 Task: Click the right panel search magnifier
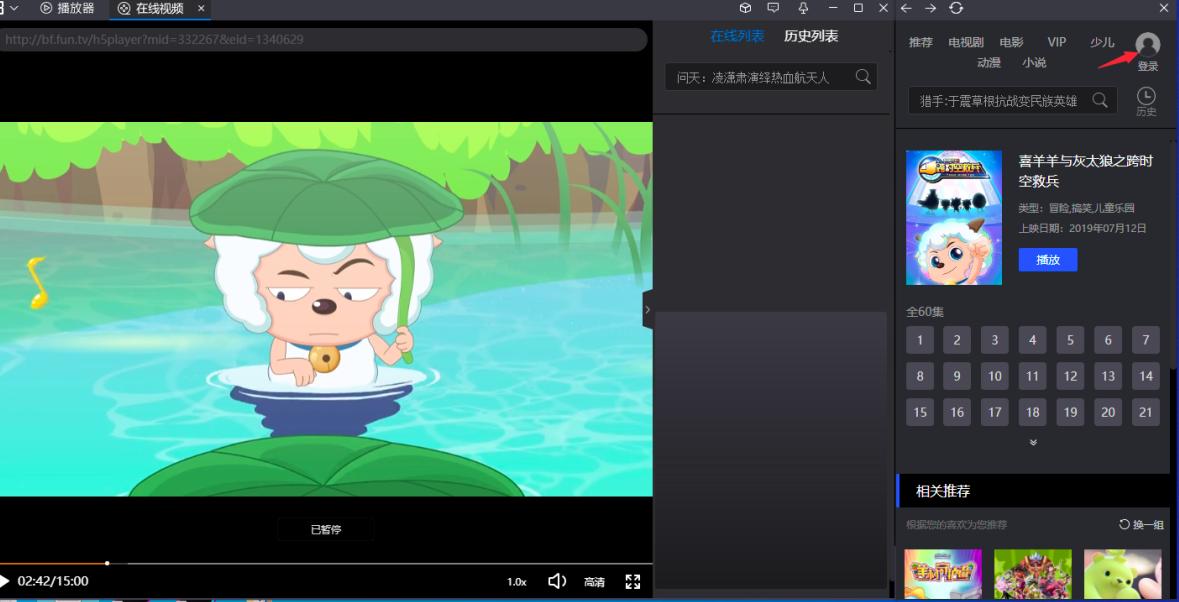tap(1100, 100)
